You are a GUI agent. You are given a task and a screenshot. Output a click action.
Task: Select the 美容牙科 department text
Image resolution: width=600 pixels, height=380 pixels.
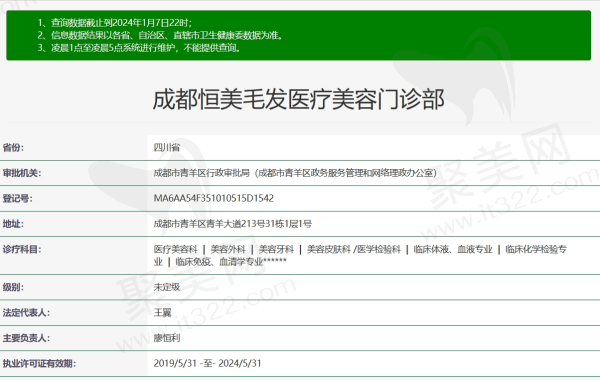(x=276, y=250)
